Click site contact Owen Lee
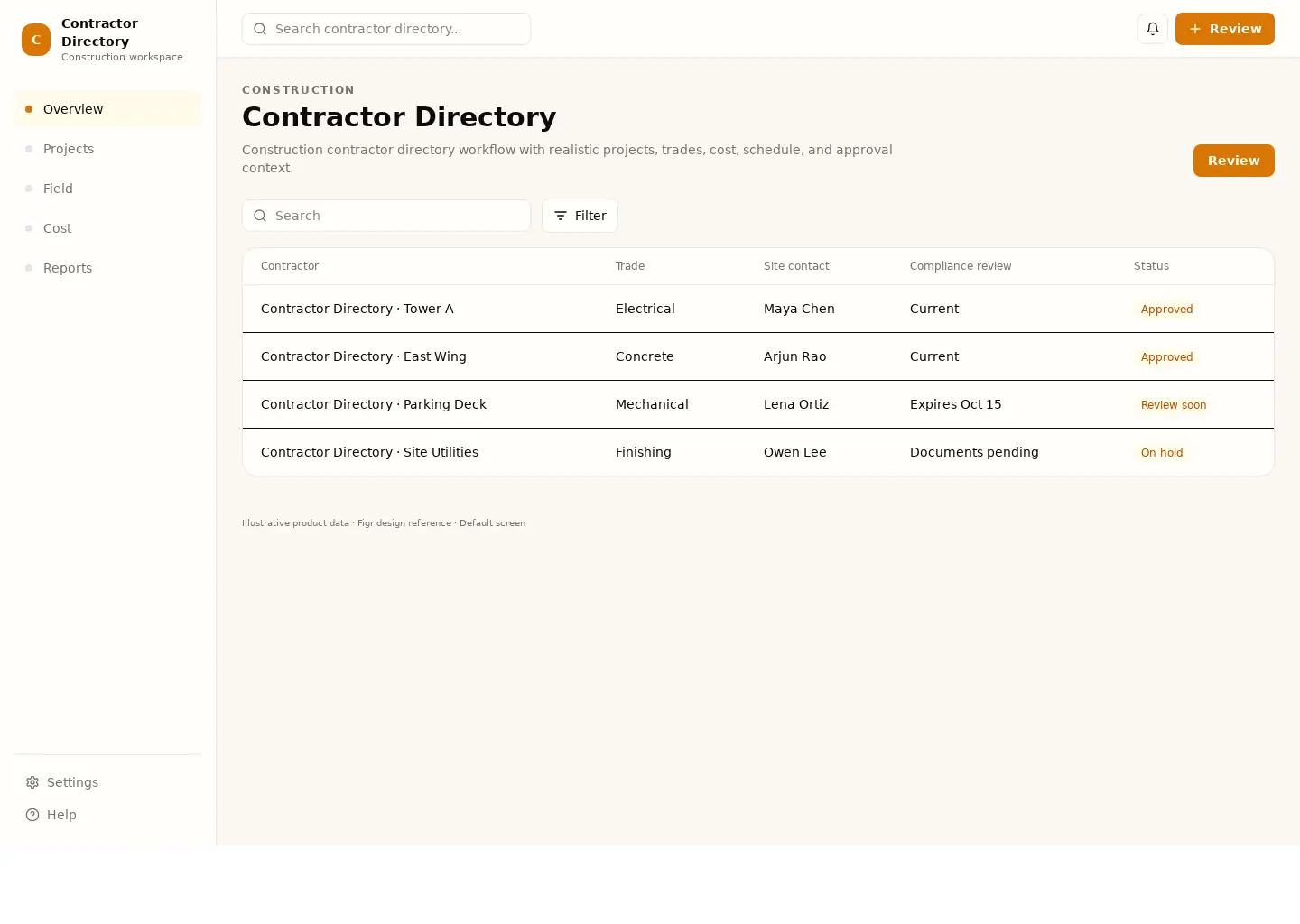This screenshot has width=1300, height=924. [x=794, y=452]
